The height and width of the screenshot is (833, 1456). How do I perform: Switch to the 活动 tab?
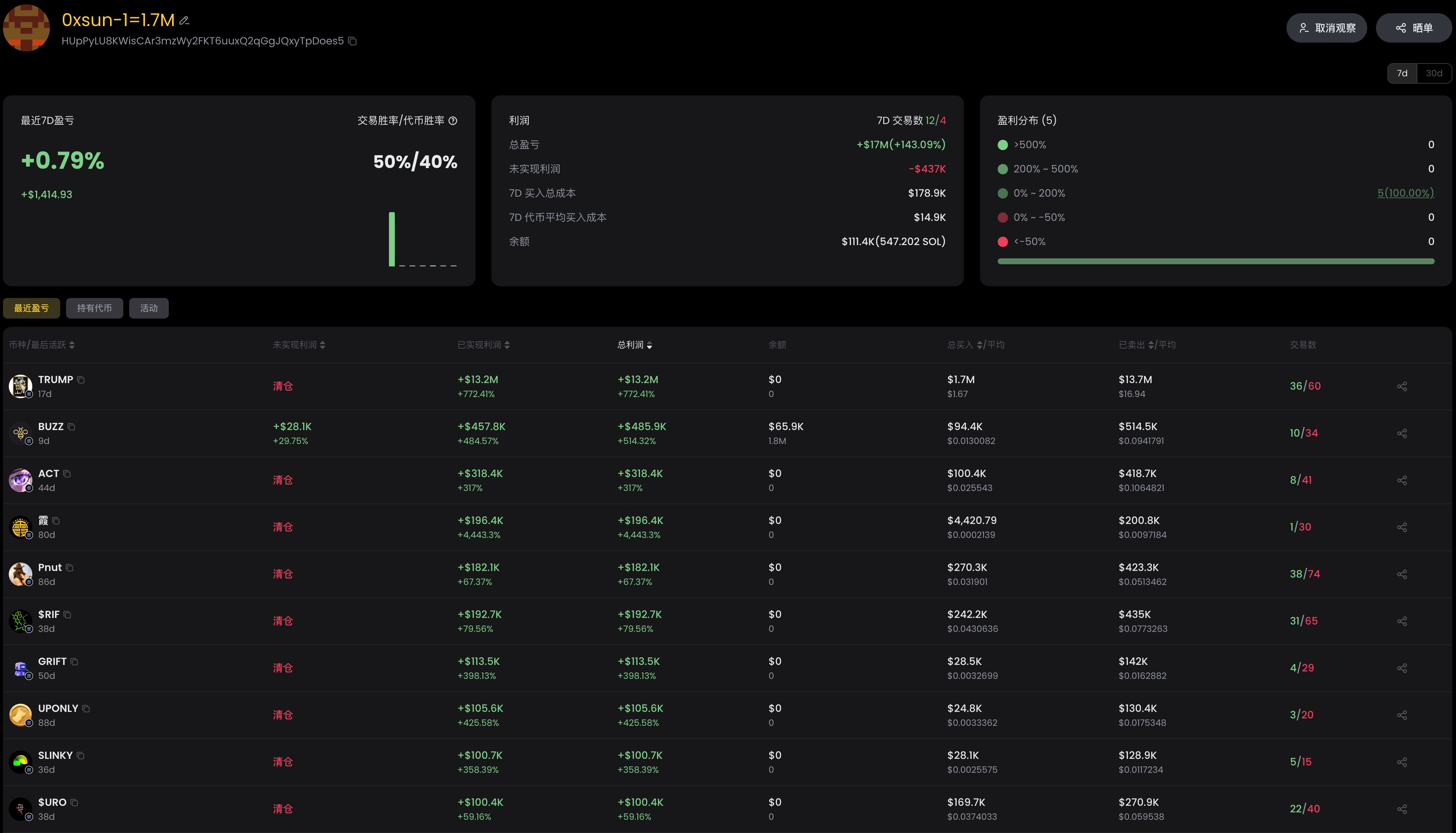[x=149, y=308]
